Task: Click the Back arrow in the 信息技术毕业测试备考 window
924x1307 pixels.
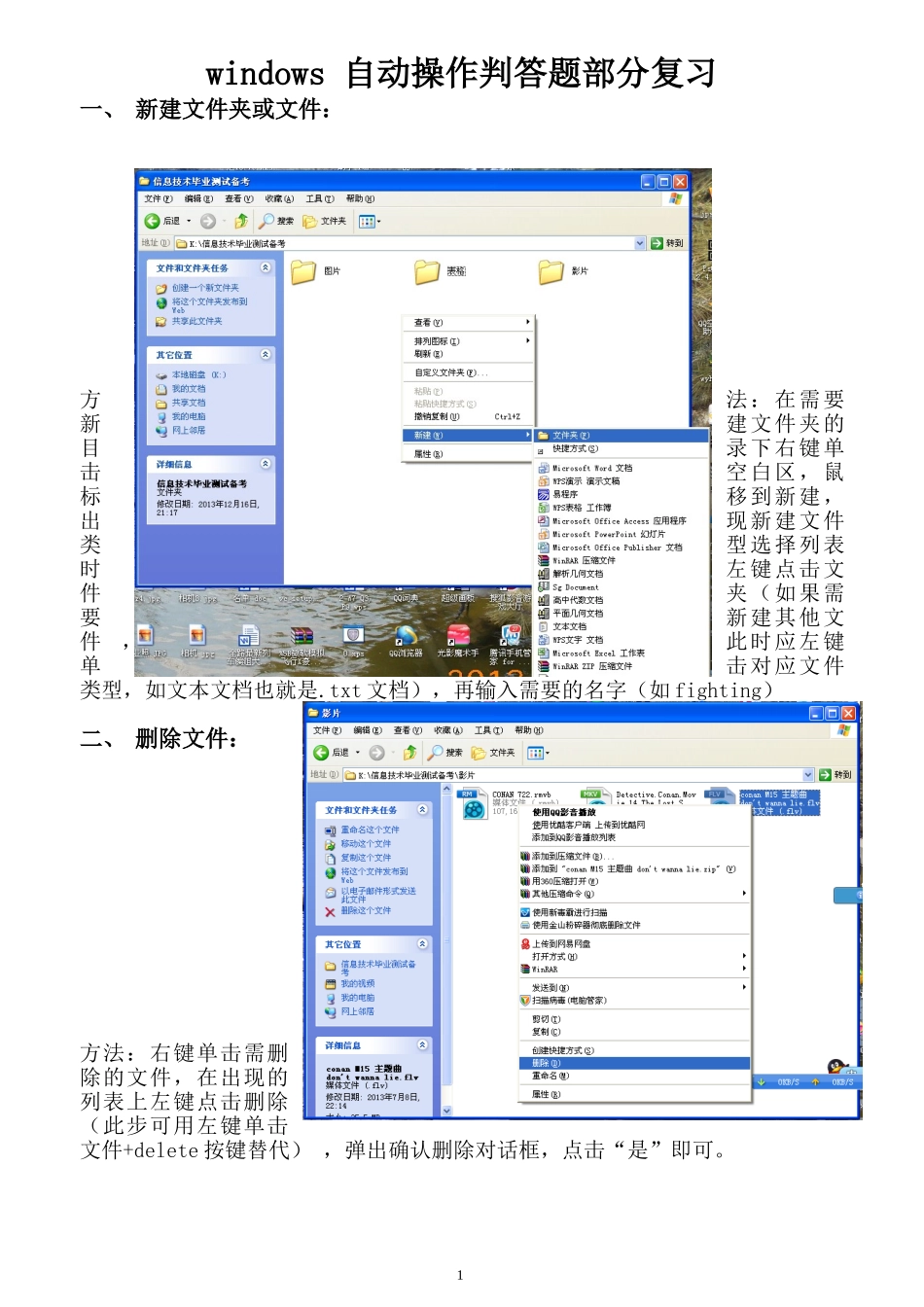Action: click(153, 221)
